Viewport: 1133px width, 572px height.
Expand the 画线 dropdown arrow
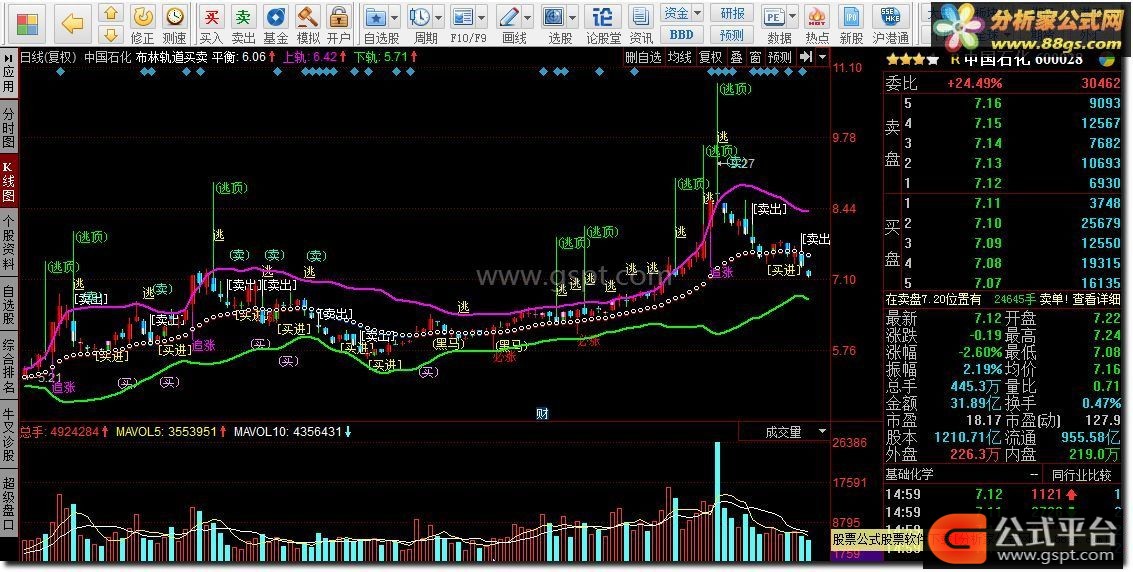529,17
